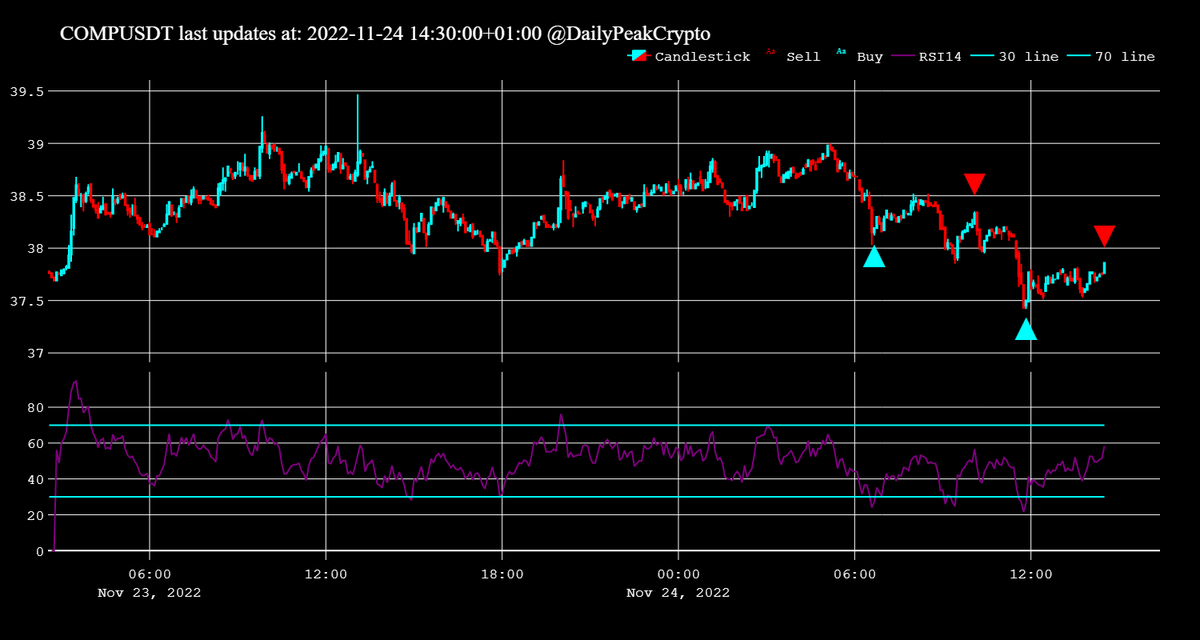Click the red sell triangle at chart's right end
This screenshot has height=640, width=1200.
(1104, 236)
